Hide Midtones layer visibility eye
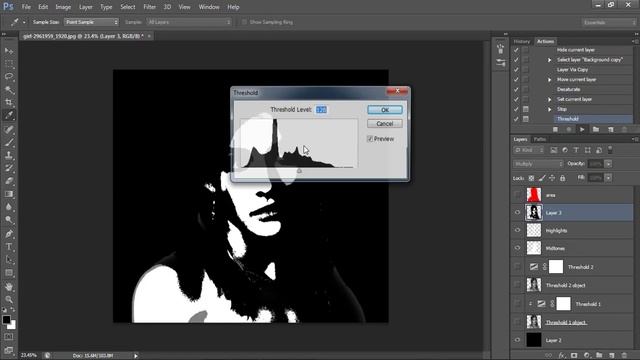Screen dimensions: 640x360 point(518,248)
